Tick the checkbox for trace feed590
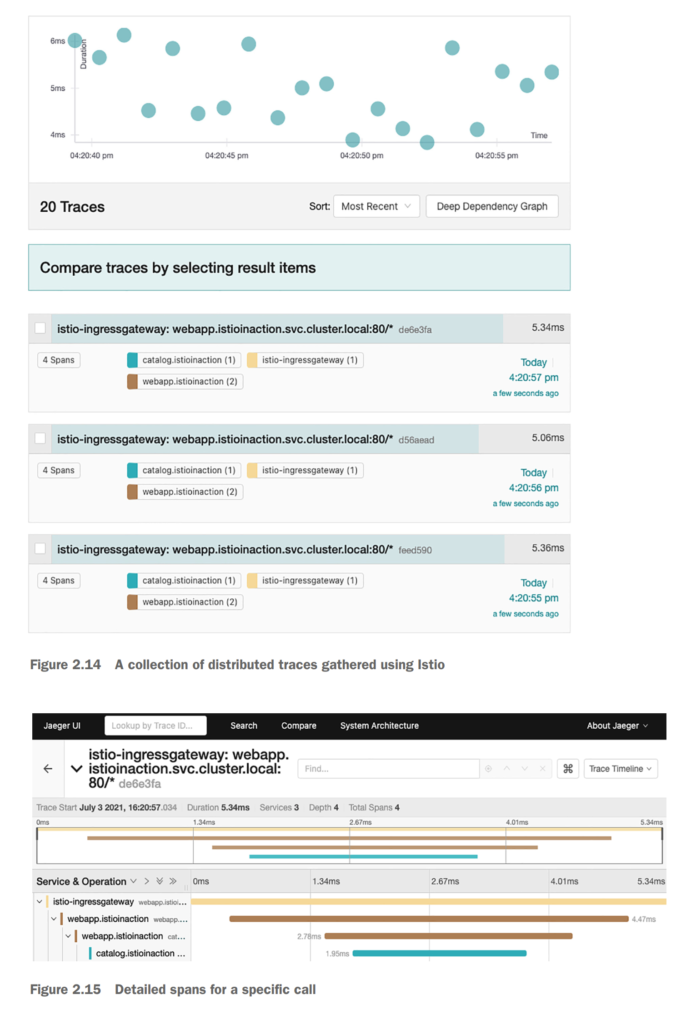Screen dimensions: 691x1024 pos(40,549)
